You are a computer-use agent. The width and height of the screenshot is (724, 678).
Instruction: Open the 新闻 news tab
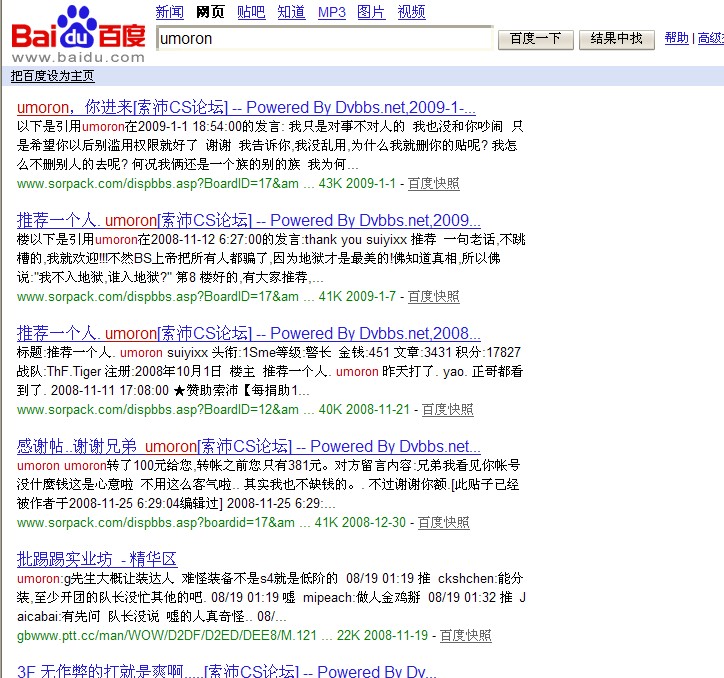(x=170, y=12)
